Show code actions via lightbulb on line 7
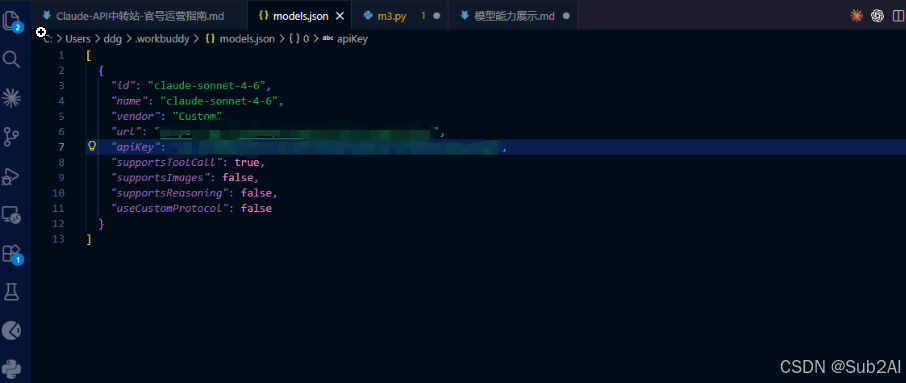This screenshot has width=906, height=383. [x=91, y=146]
